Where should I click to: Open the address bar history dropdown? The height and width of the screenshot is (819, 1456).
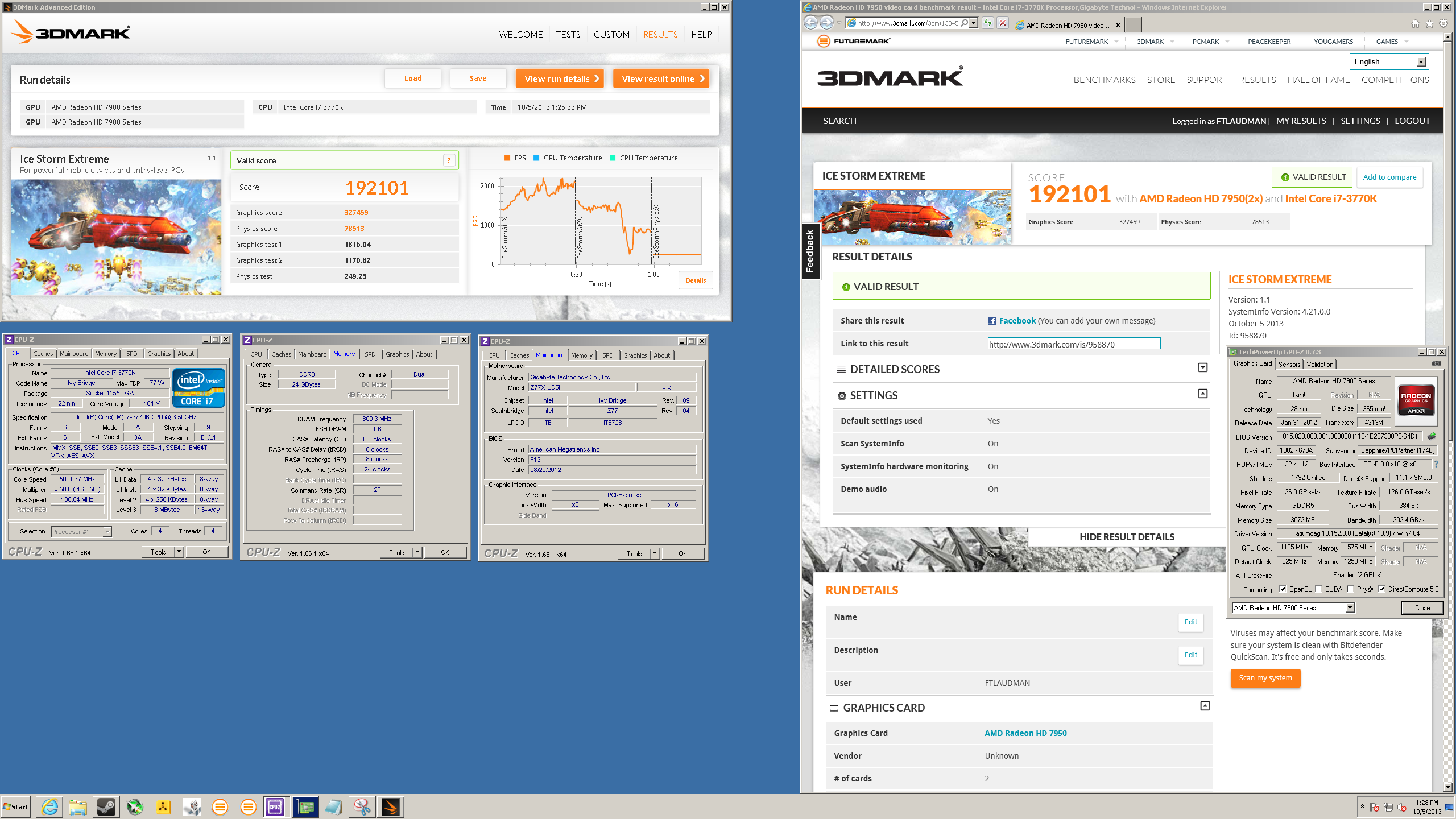click(x=974, y=23)
